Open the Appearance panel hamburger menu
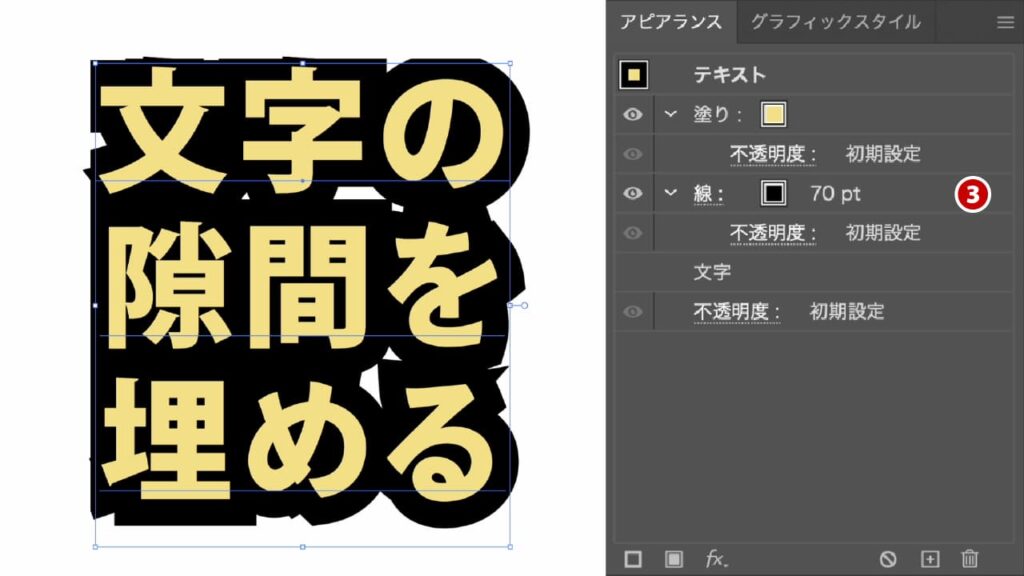 (x=1005, y=22)
